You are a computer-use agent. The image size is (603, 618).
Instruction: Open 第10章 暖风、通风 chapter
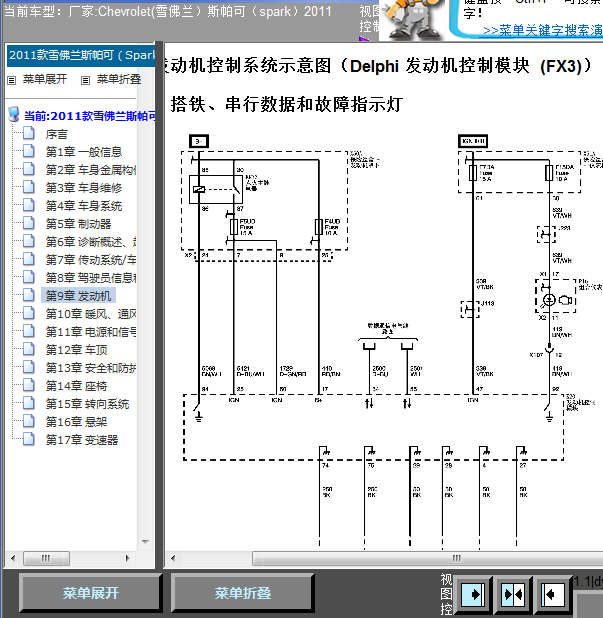click(x=91, y=314)
